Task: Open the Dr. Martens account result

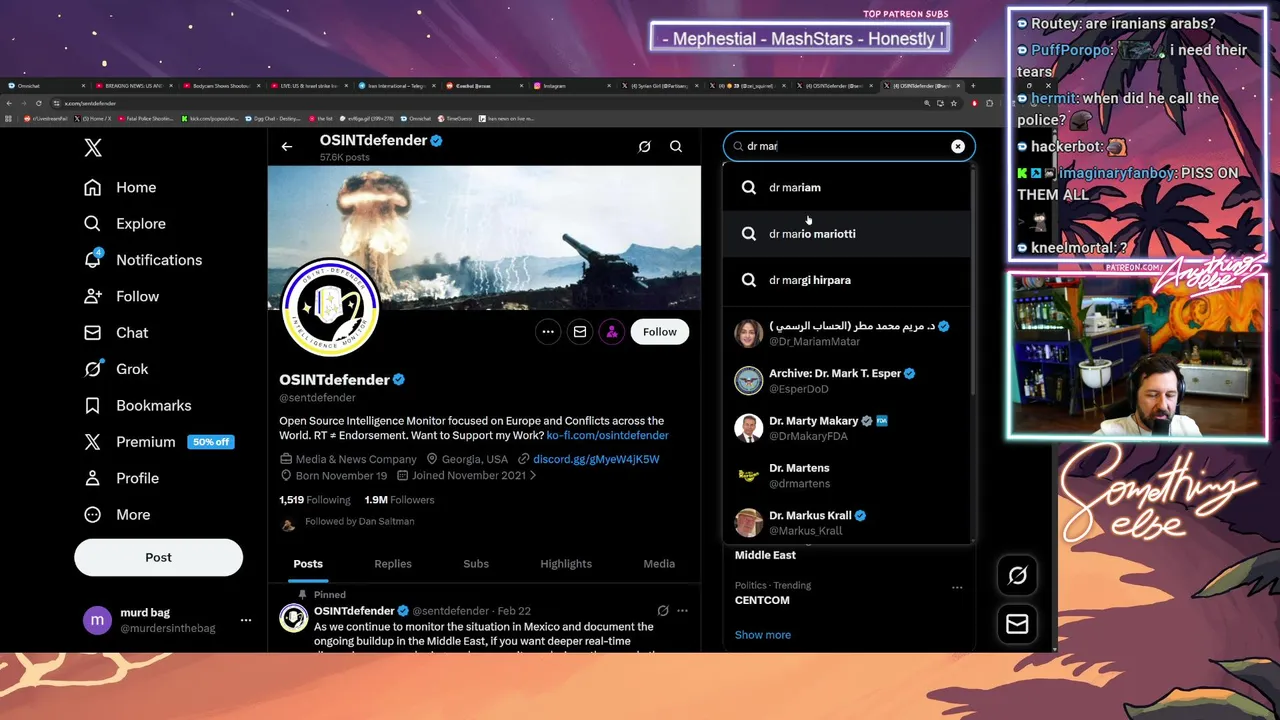Action: [846, 475]
